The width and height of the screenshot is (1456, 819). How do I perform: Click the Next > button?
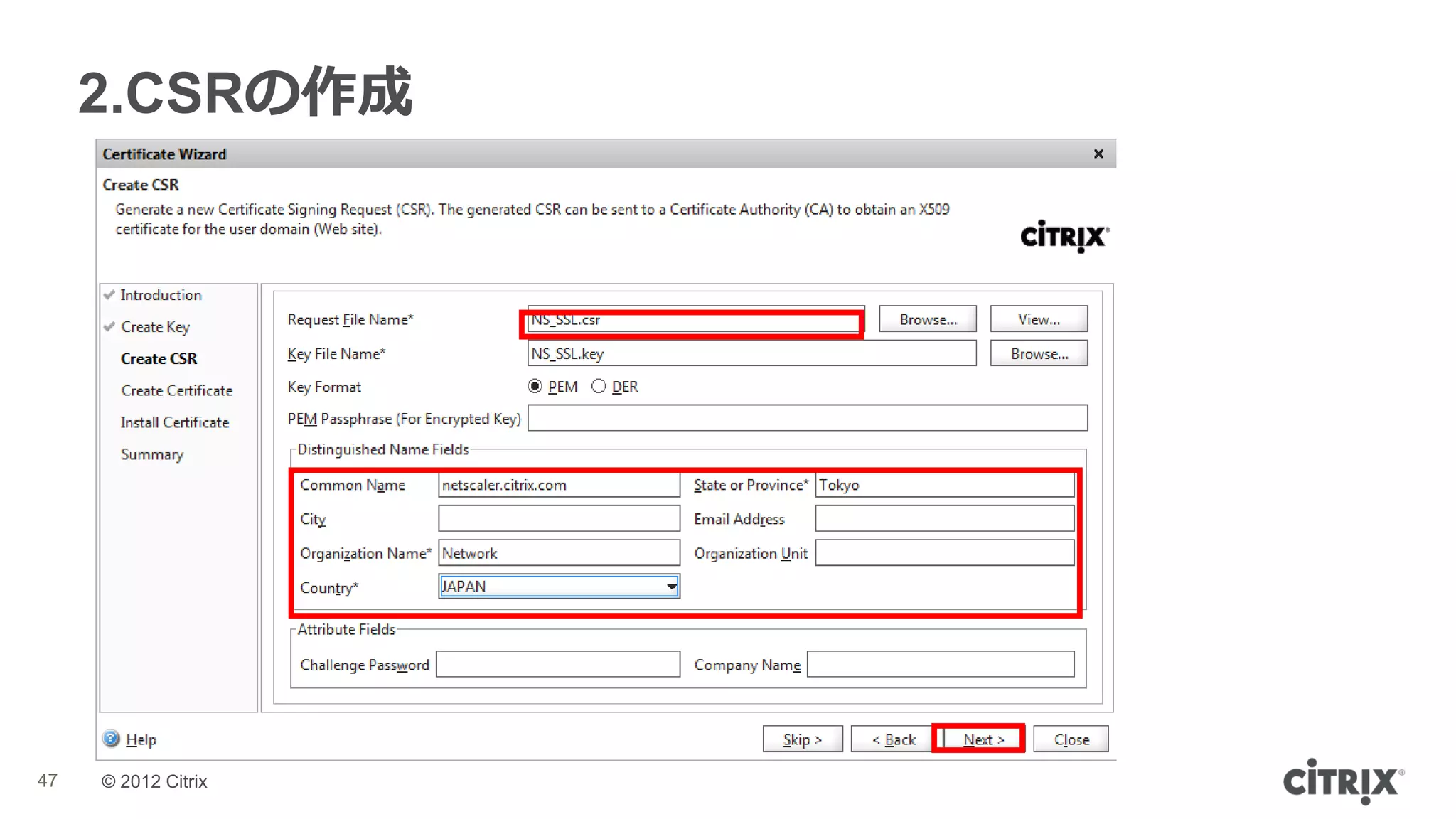(983, 739)
